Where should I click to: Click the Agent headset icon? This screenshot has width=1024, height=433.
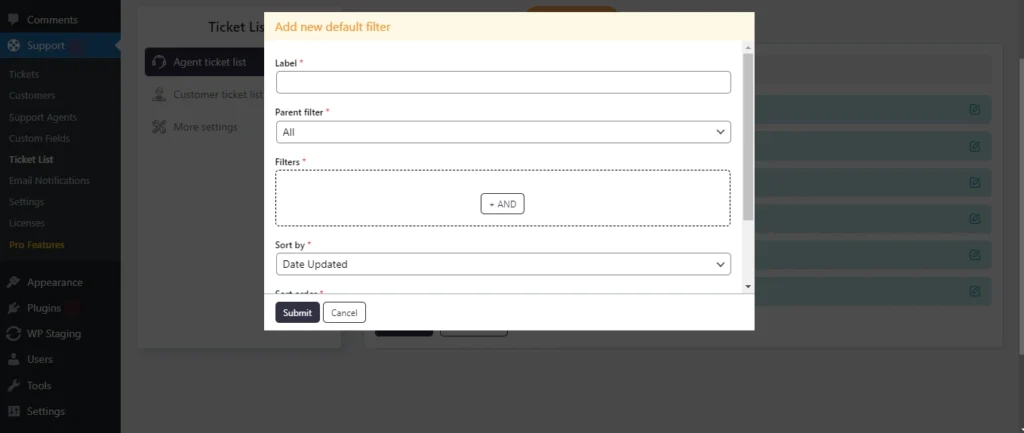pyautogui.click(x=159, y=62)
